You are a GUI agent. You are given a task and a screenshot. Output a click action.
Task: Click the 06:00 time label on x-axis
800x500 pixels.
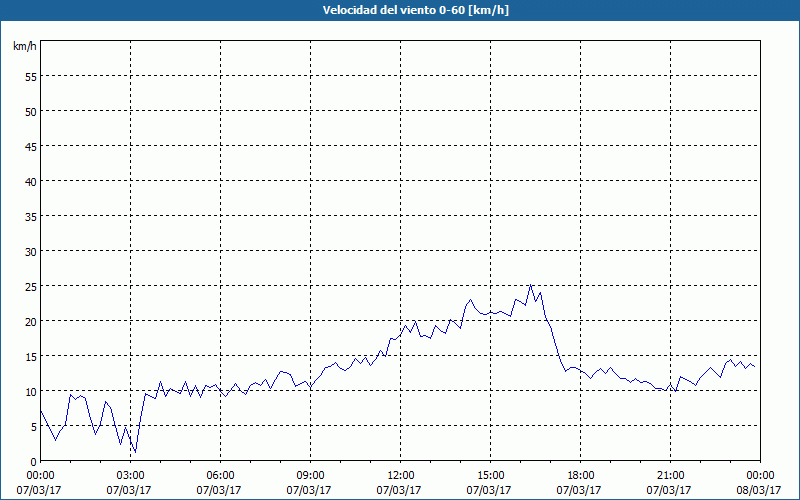click(220, 476)
